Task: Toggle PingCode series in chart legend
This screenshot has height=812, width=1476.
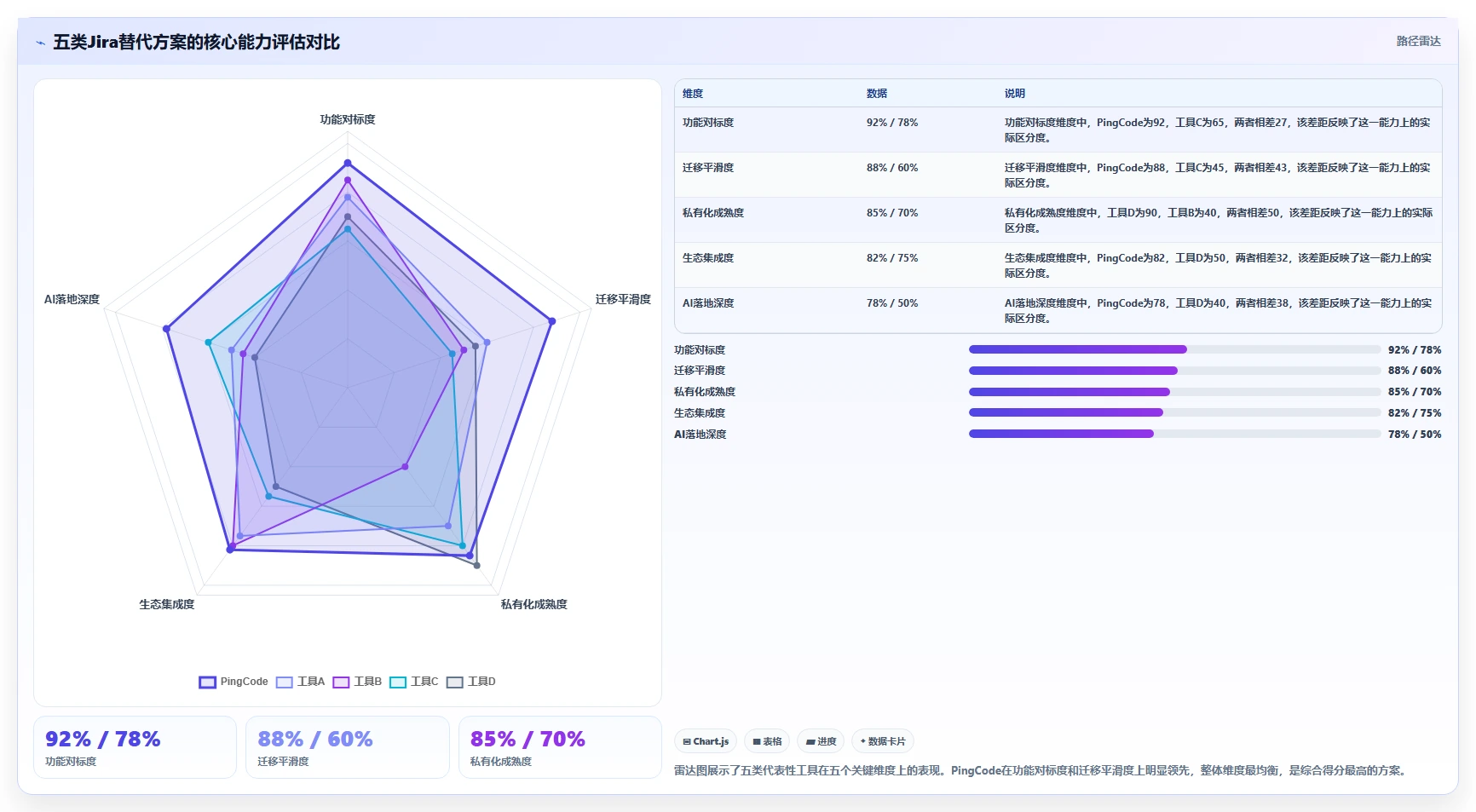Action: pyautogui.click(x=234, y=682)
